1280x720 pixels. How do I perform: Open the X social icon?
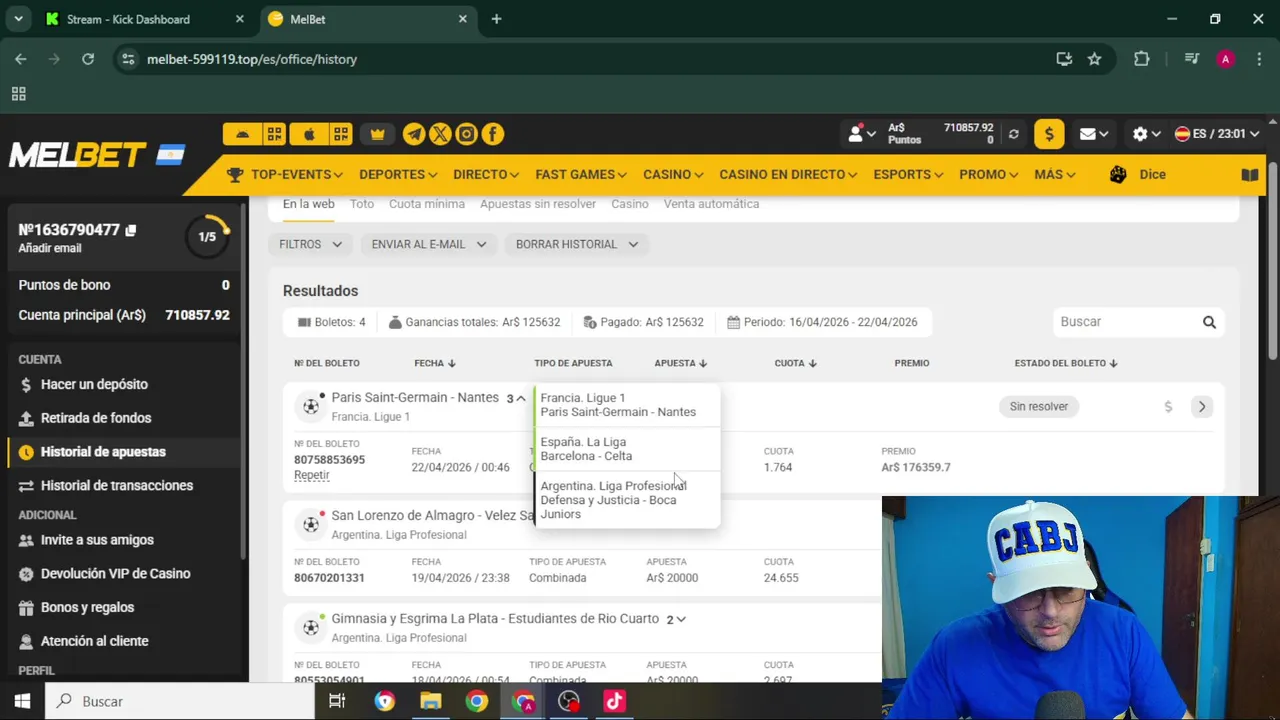440,134
